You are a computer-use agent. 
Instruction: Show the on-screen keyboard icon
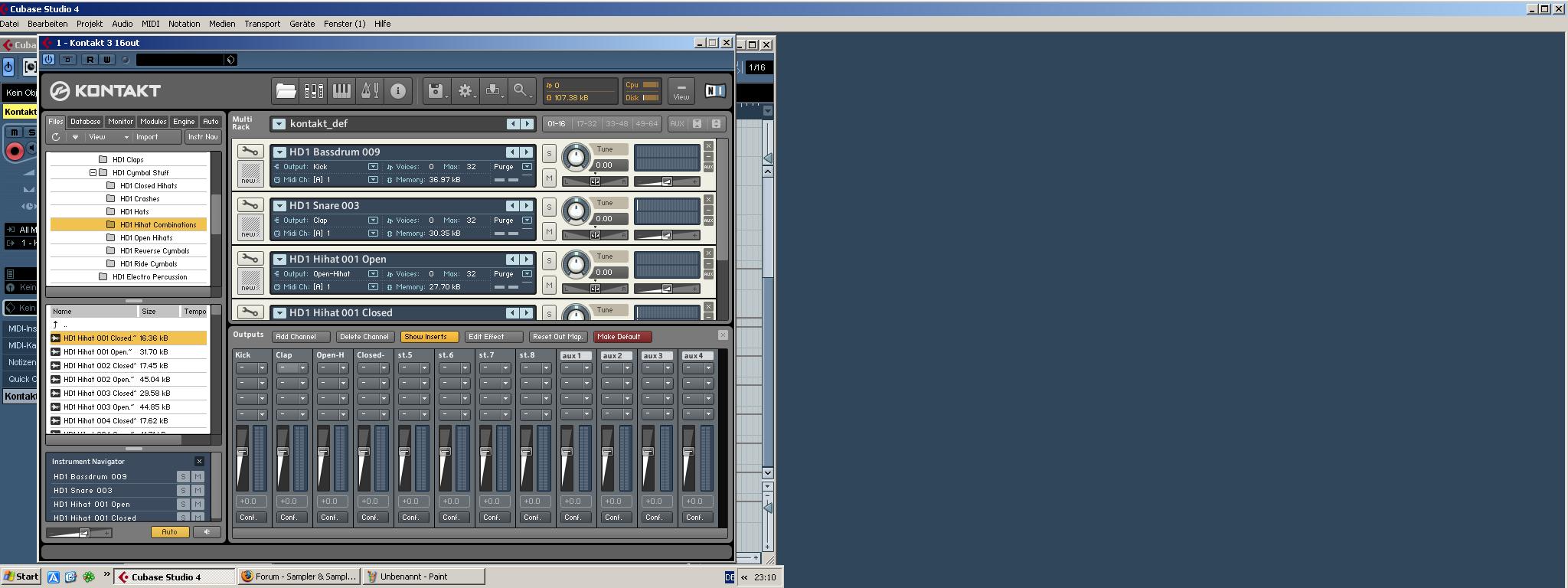341,91
